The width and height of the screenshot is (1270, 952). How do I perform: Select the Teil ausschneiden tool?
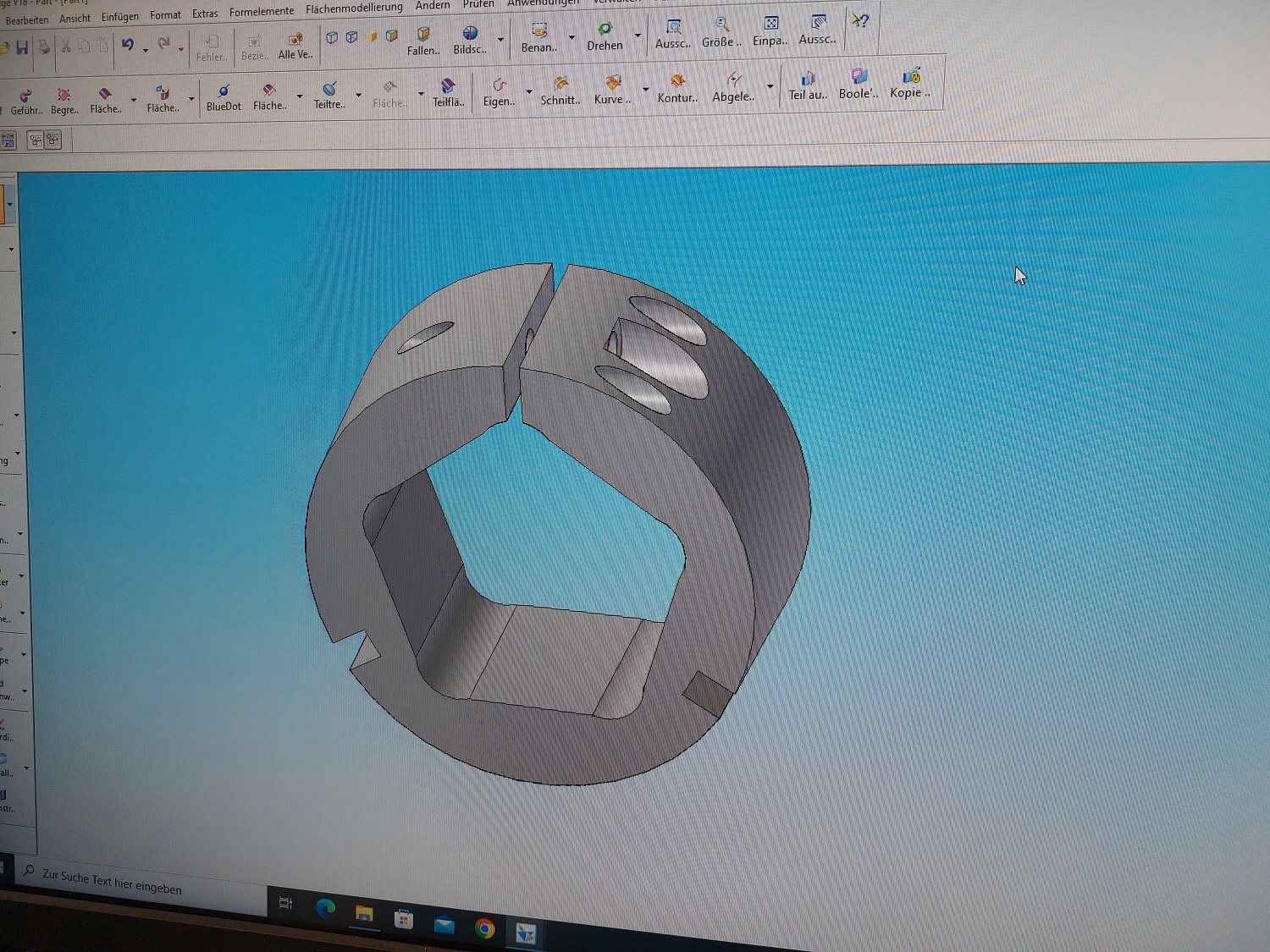pos(806,81)
